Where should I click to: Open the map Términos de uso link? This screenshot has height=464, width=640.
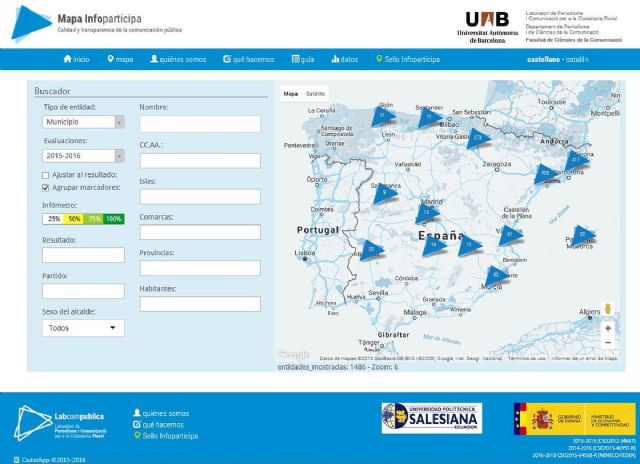(527, 358)
